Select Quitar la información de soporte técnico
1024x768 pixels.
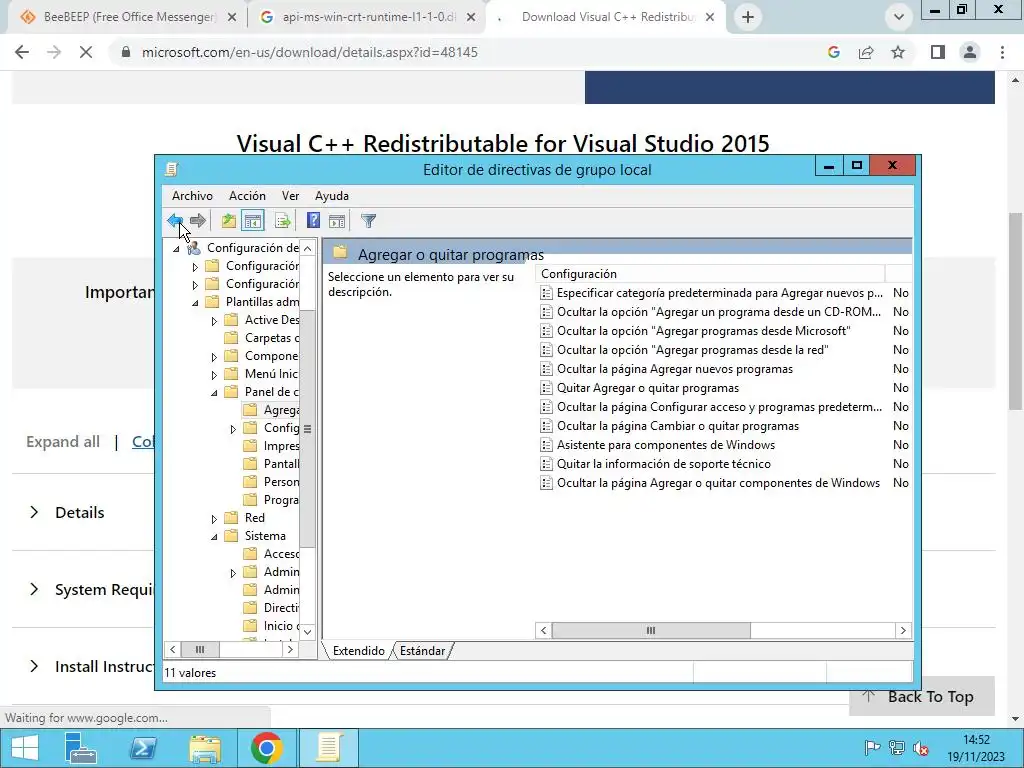[x=664, y=464]
